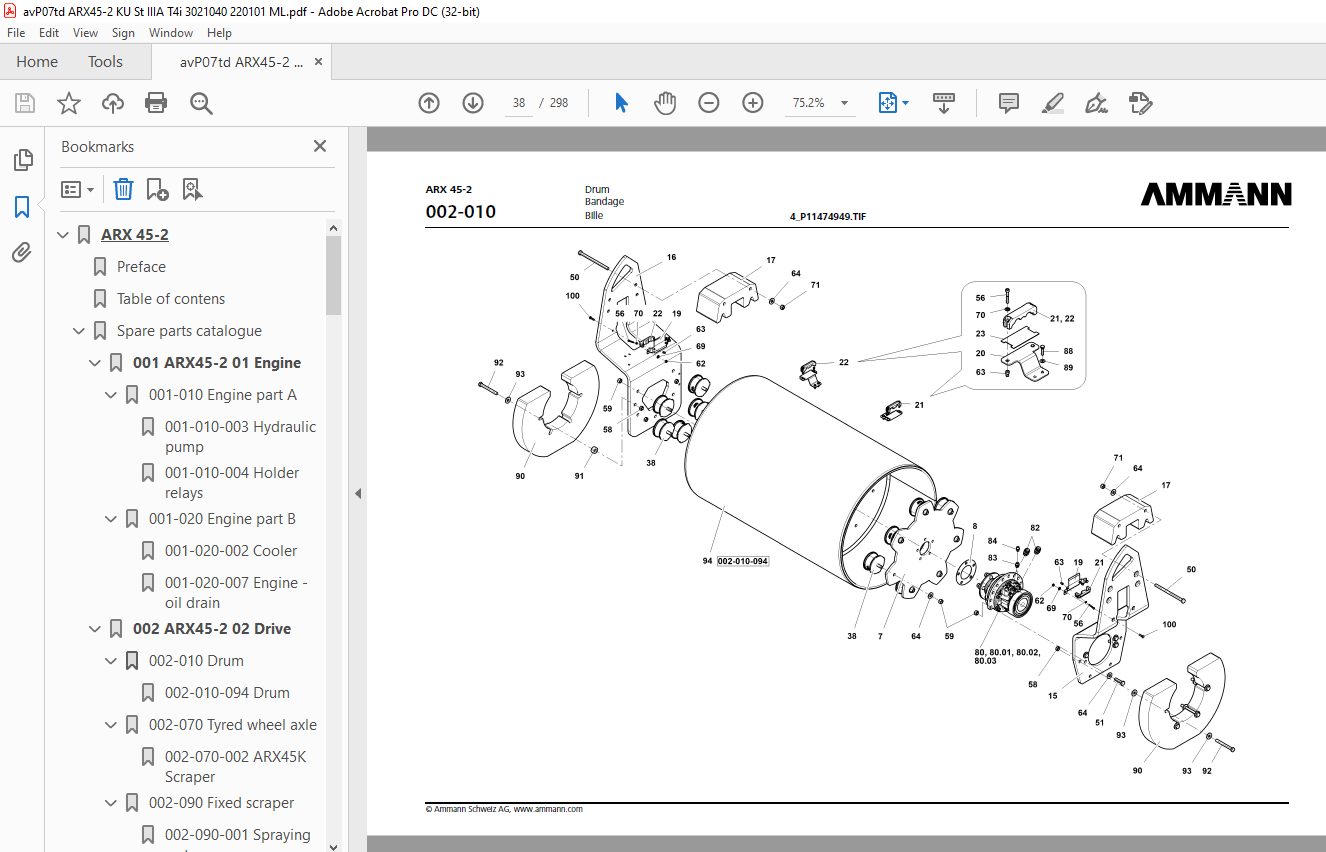
Task: Open the Sign menu
Action: [123, 33]
